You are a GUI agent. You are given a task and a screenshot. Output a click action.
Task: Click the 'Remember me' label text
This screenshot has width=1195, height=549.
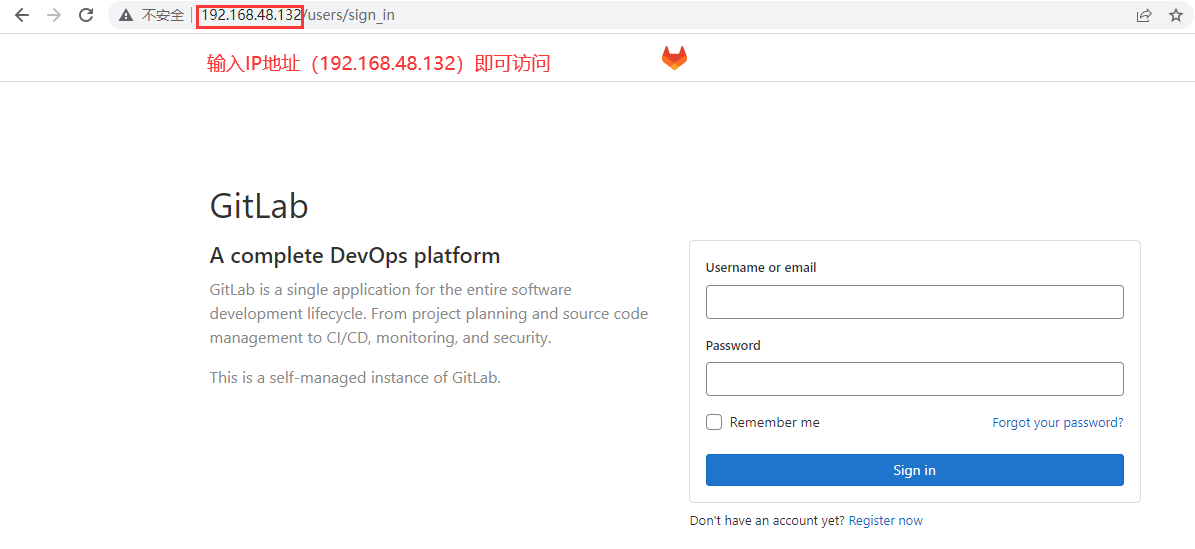775,422
